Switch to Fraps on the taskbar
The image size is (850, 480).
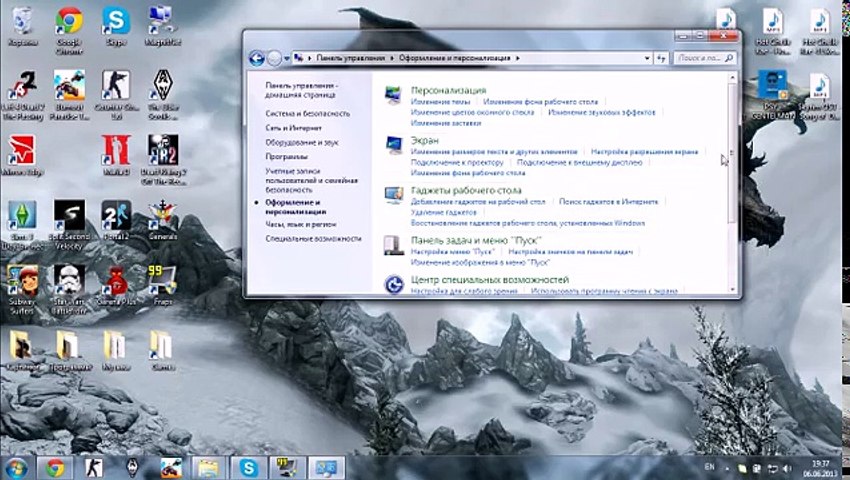(287, 468)
